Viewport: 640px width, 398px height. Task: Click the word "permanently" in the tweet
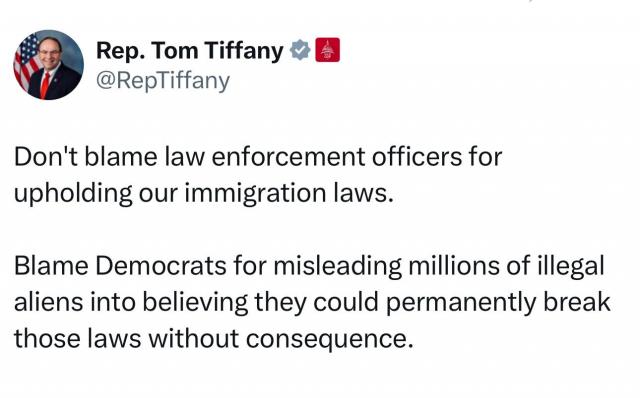460,304
